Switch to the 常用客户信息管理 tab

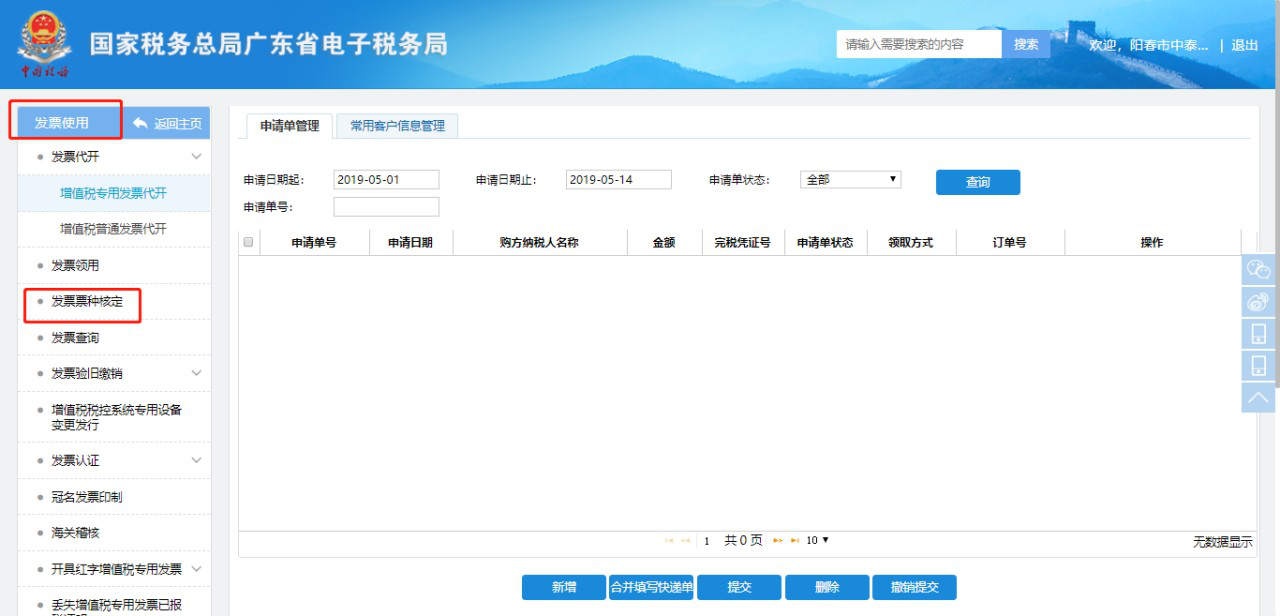[397, 126]
